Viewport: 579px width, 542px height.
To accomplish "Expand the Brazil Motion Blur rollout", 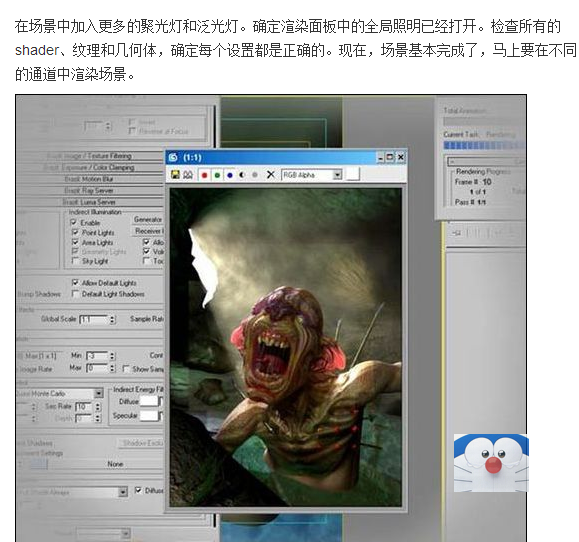I will click(x=89, y=179).
